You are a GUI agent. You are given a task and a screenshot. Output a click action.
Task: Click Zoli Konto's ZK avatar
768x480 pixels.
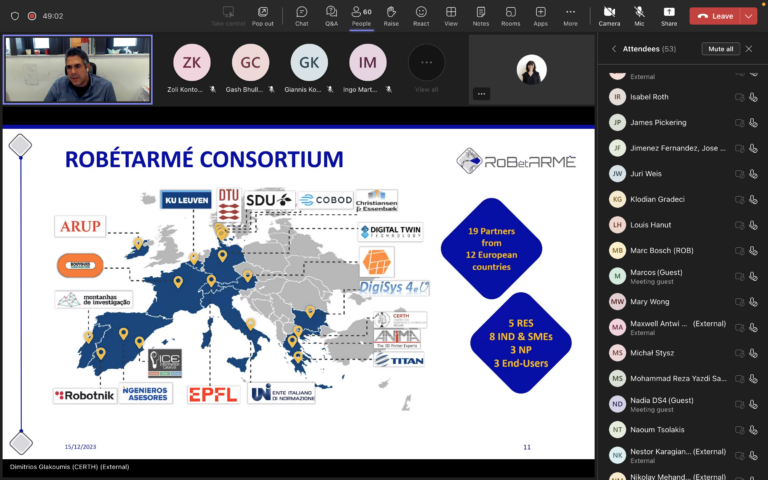[x=192, y=62]
